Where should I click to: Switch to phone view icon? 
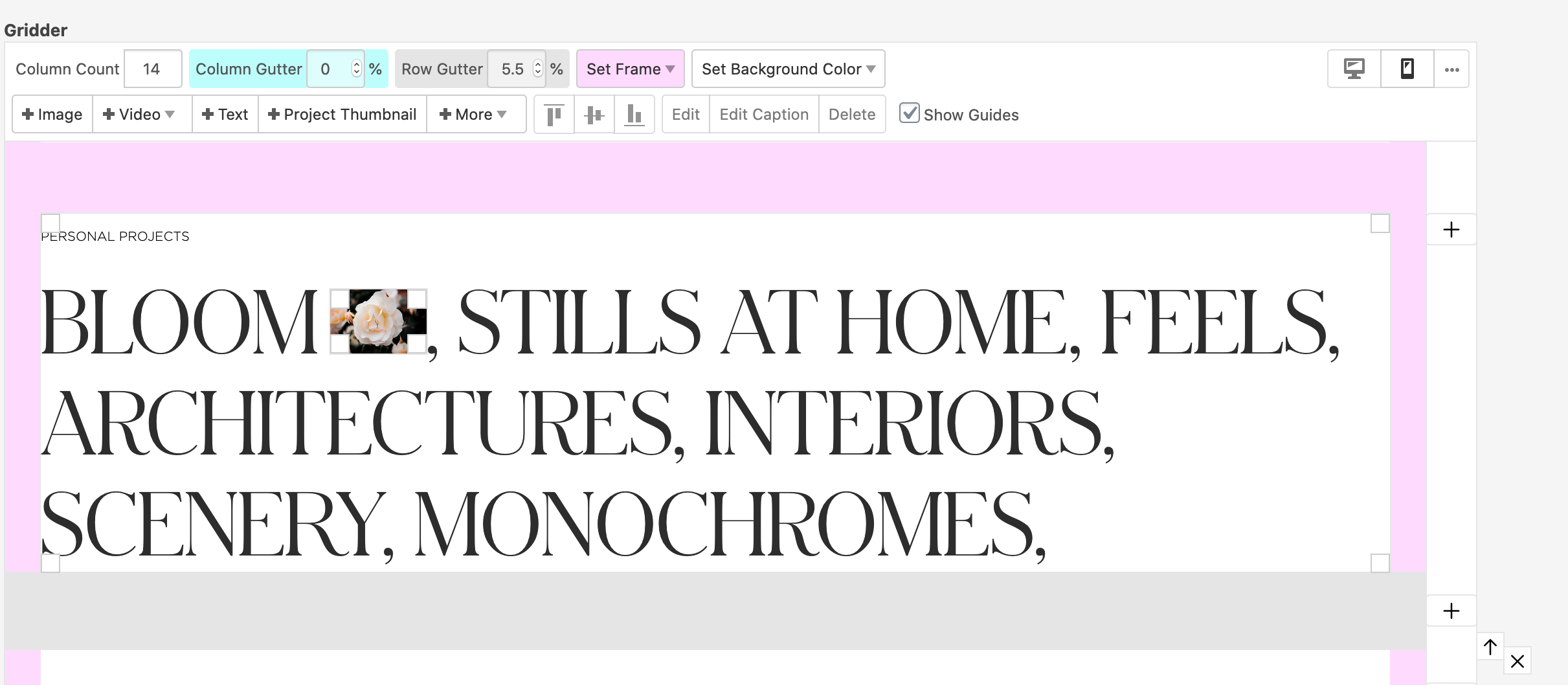[1407, 69]
